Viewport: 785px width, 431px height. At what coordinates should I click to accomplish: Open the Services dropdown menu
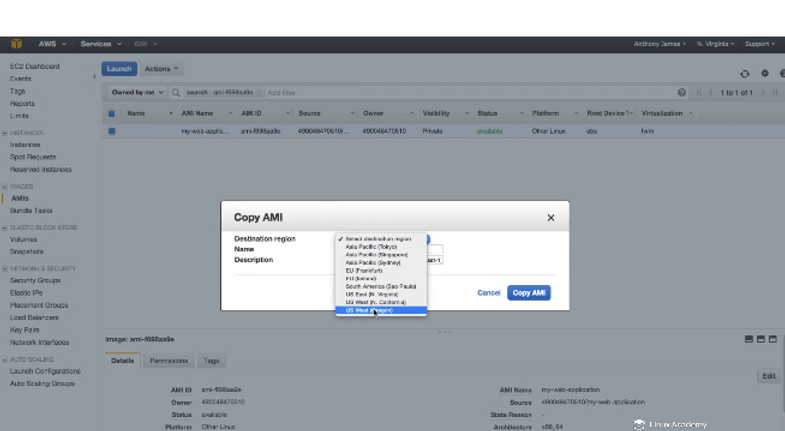click(x=101, y=44)
